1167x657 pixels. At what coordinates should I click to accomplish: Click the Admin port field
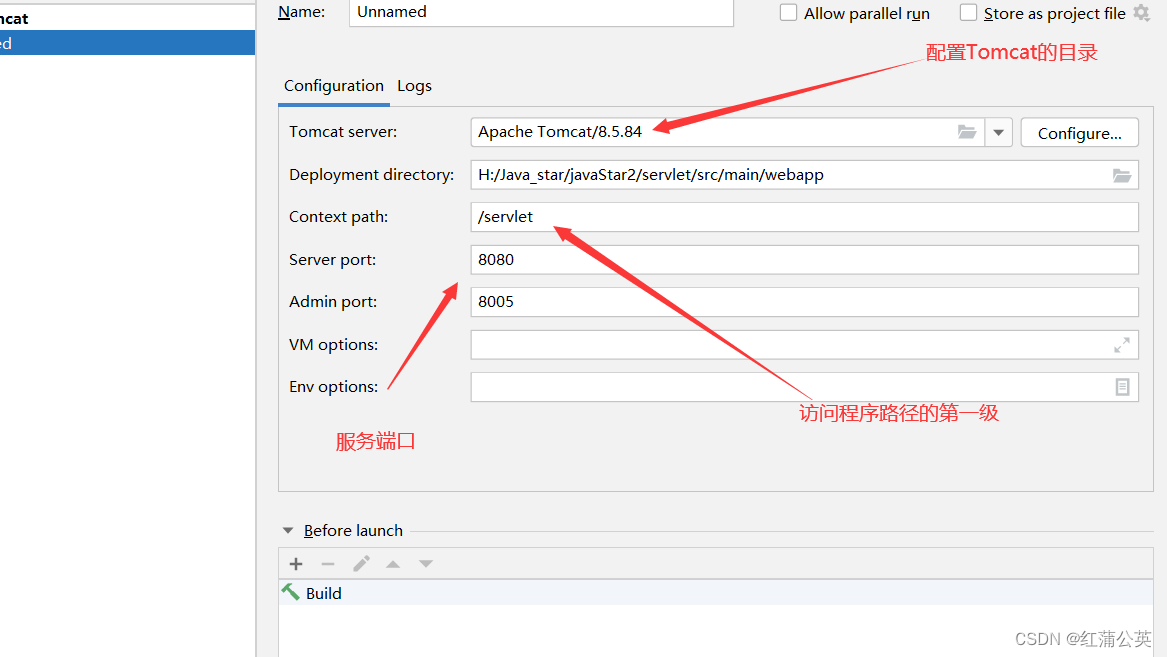pos(805,302)
